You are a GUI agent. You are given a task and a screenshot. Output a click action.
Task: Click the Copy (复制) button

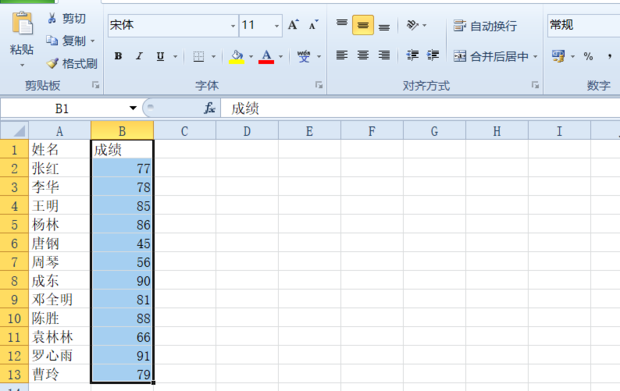coord(66,40)
